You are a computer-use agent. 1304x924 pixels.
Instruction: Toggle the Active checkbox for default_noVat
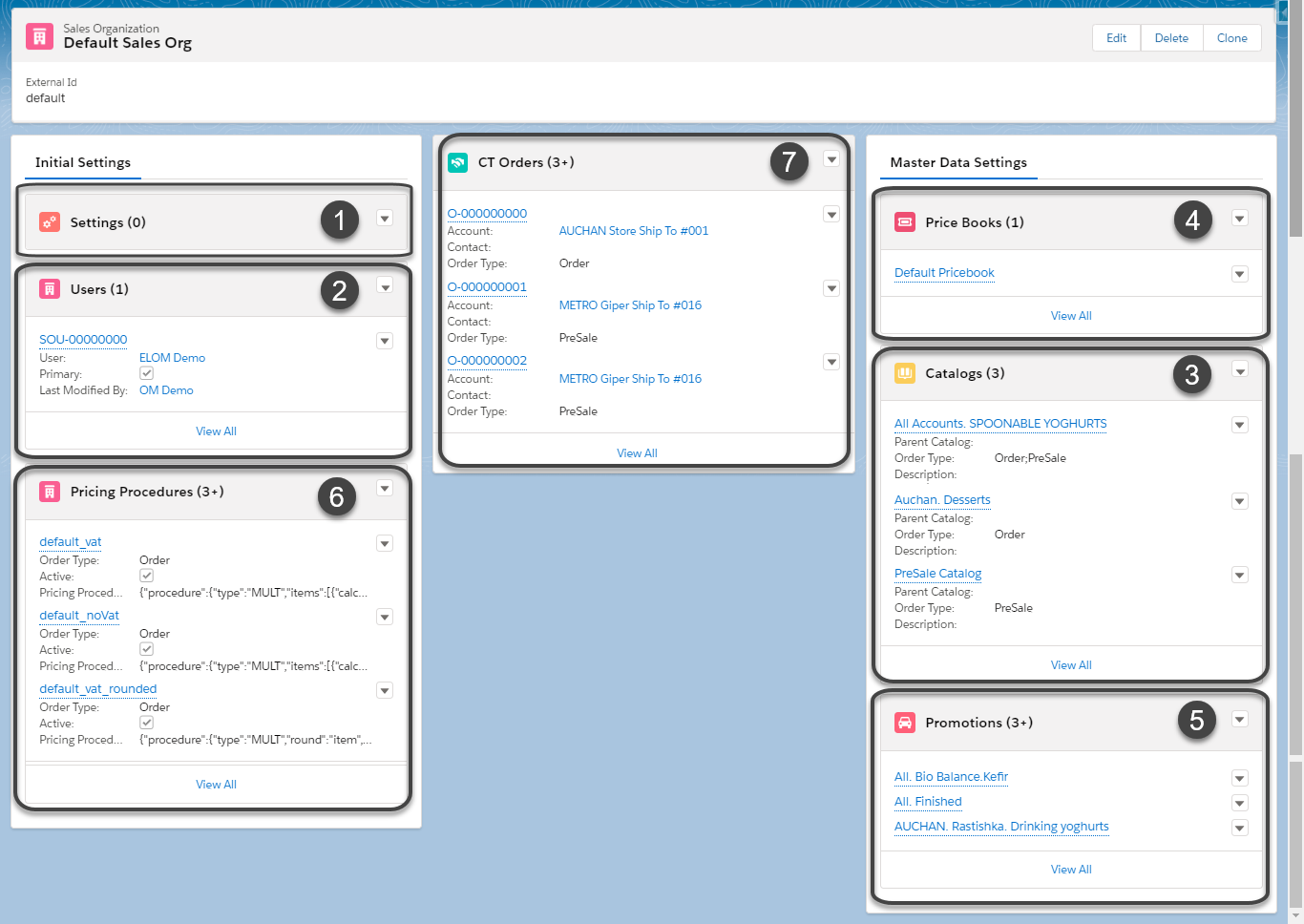click(x=146, y=648)
